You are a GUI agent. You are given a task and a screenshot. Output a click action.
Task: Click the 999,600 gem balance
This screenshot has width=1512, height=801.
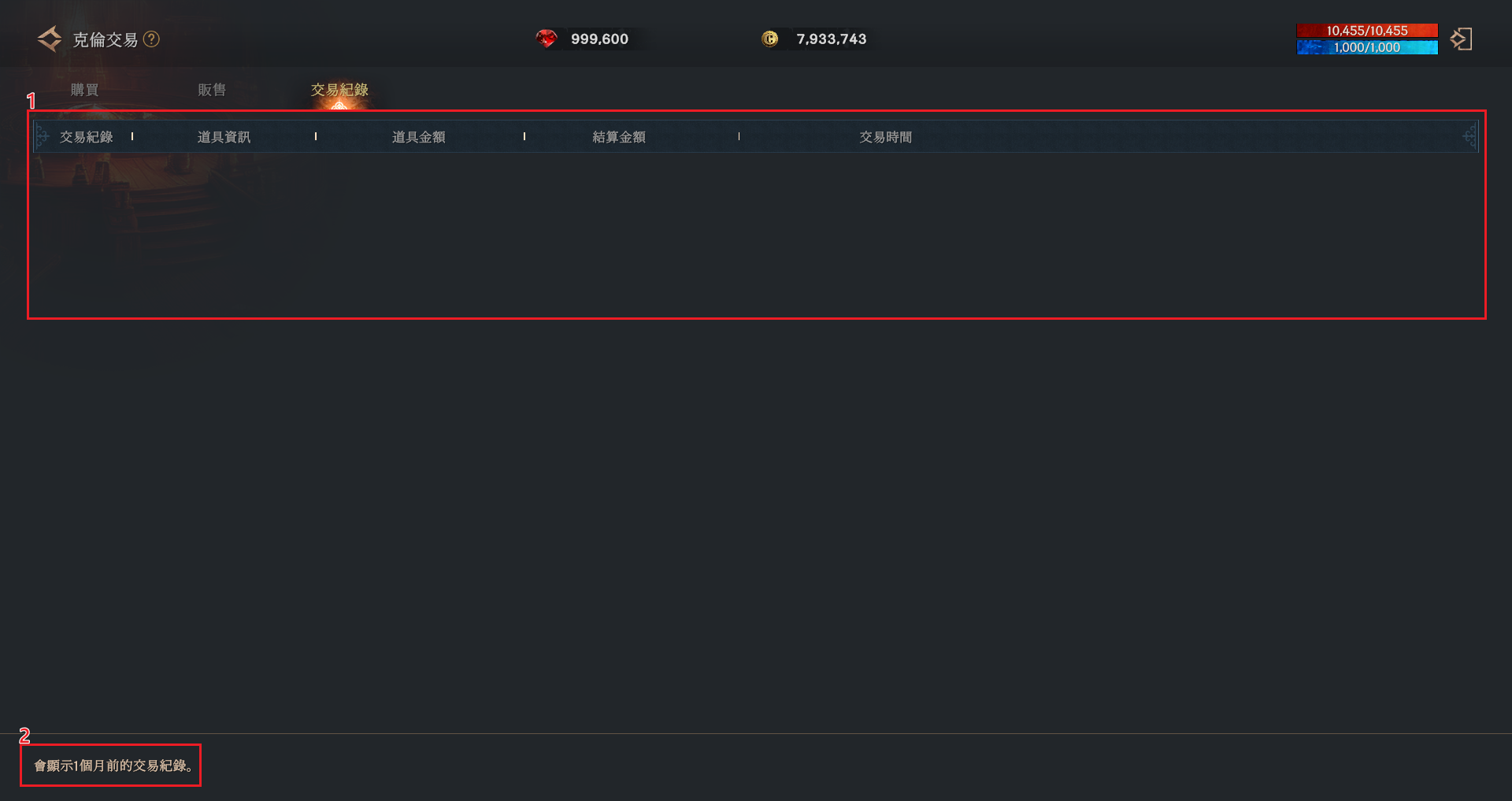click(x=599, y=39)
